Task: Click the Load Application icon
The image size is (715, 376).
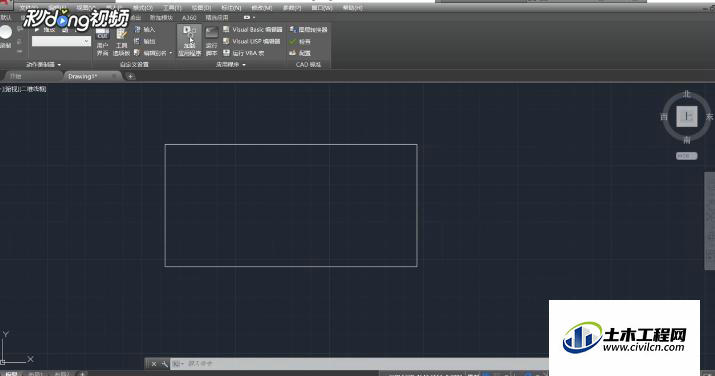Action: click(189, 41)
